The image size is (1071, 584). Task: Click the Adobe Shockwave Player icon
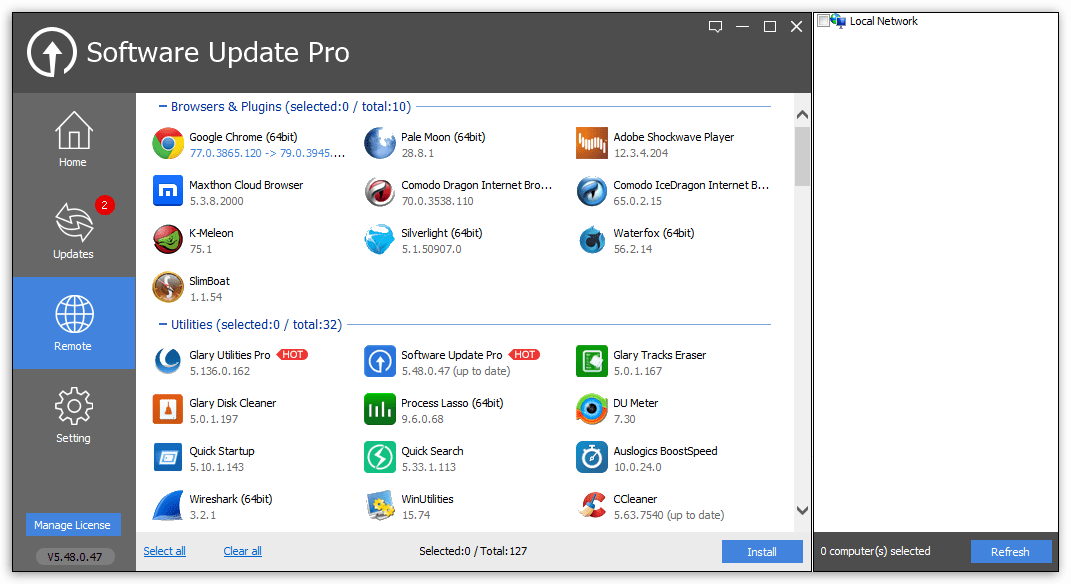592,143
